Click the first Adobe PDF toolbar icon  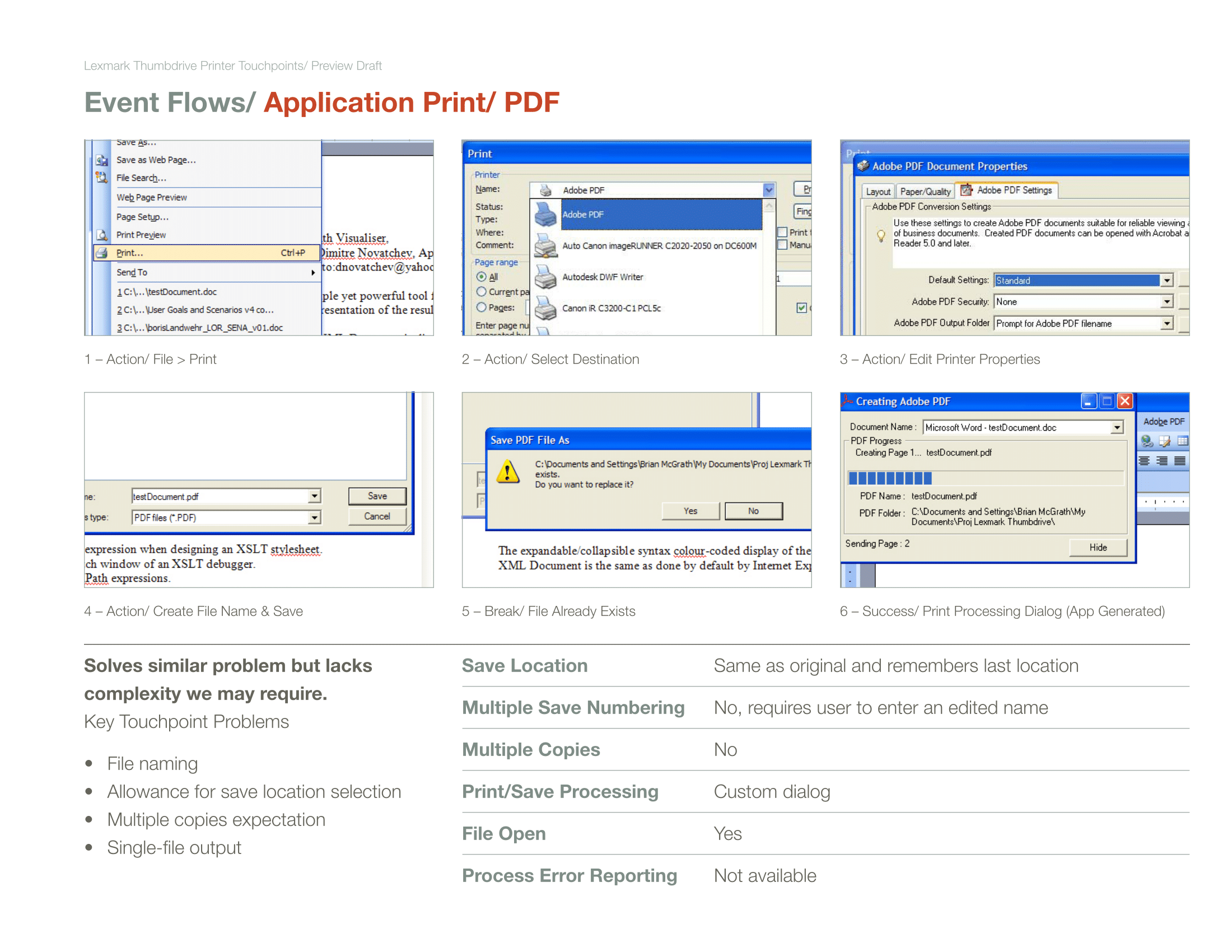1147,441
